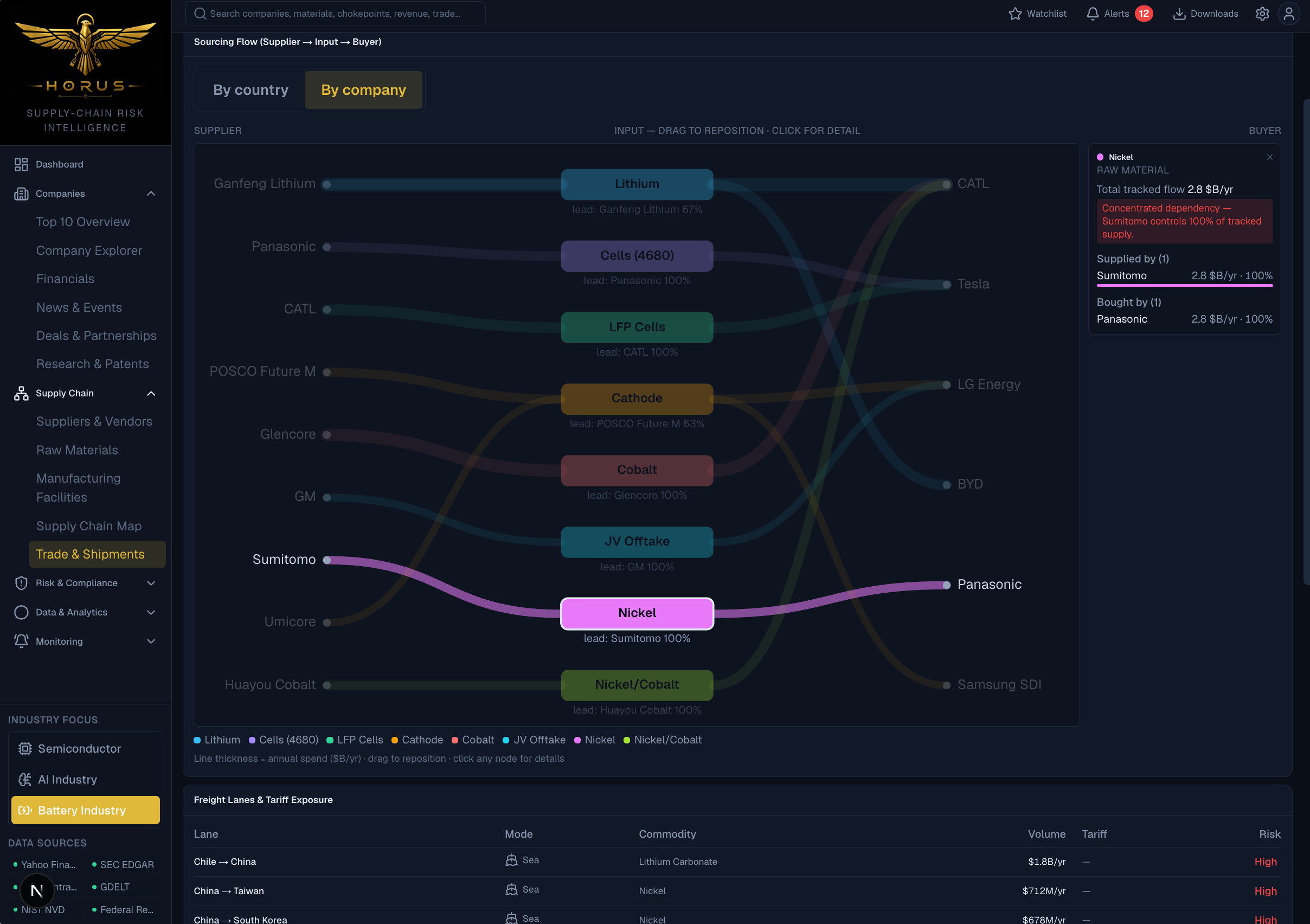1310x924 pixels.
Task: Open Trade & Shipments page
Action: click(97, 554)
